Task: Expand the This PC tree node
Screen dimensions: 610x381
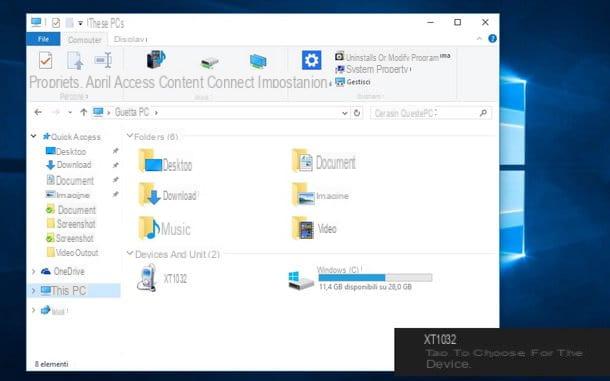Action: (33, 290)
